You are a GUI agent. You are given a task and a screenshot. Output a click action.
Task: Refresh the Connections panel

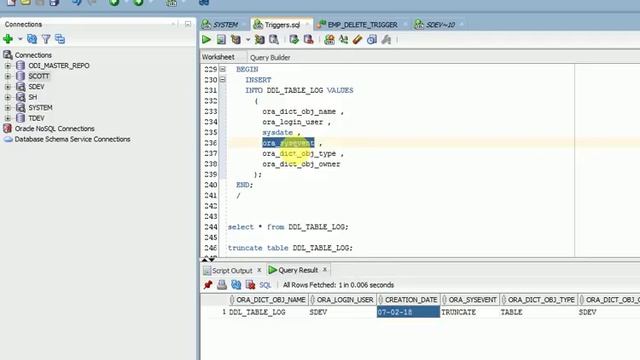32,39
